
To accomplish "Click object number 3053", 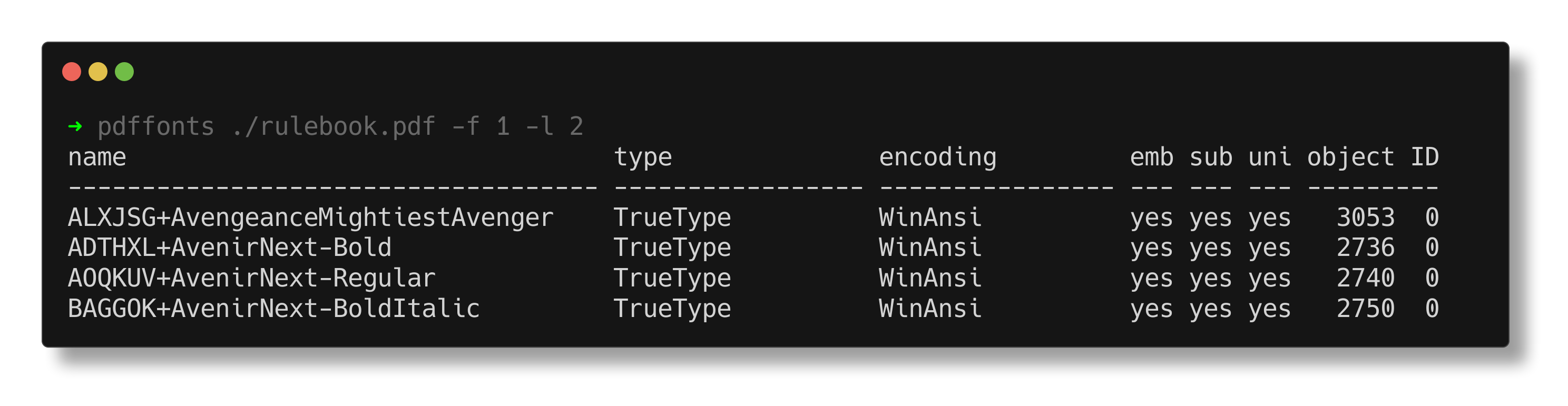I will [x=1365, y=217].
